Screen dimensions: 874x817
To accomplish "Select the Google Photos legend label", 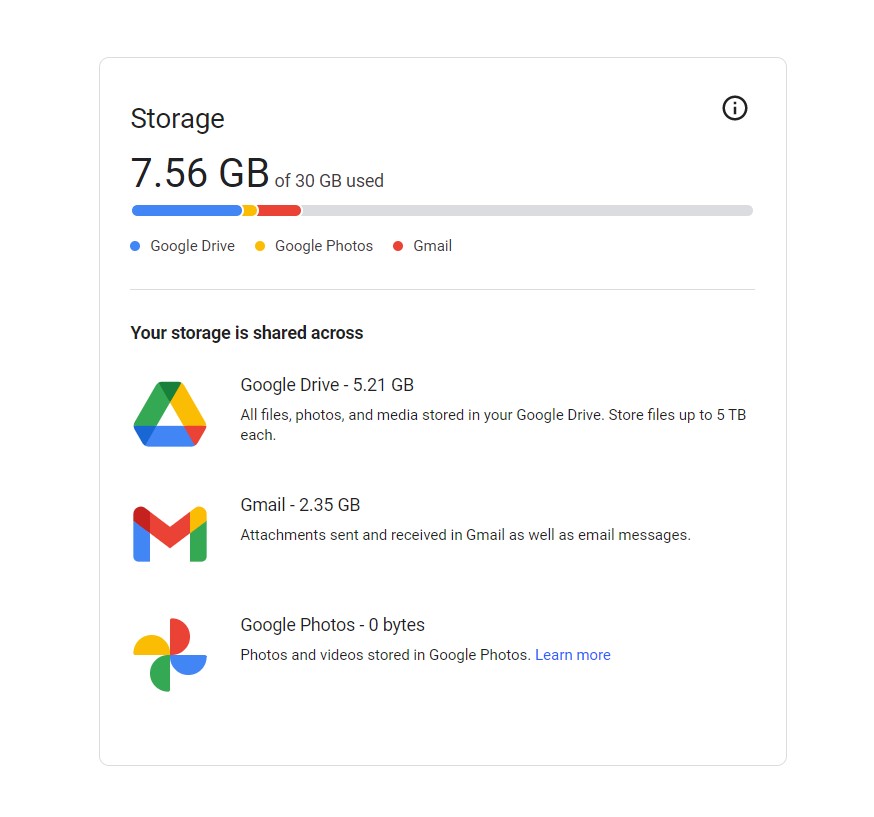I will pyautogui.click(x=323, y=246).
